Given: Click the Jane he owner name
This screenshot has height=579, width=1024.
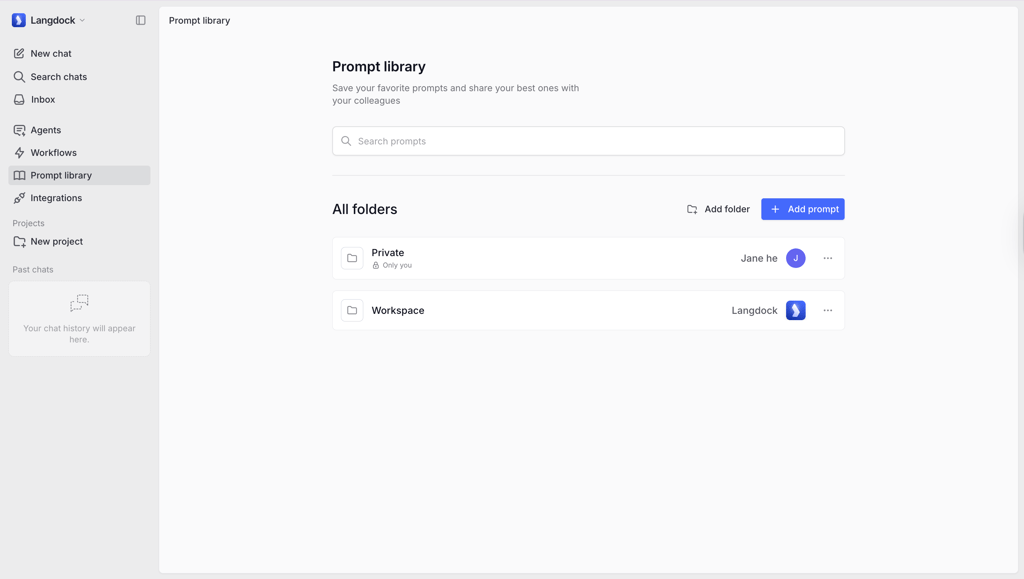Looking at the screenshot, I should (x=759, y=258).
